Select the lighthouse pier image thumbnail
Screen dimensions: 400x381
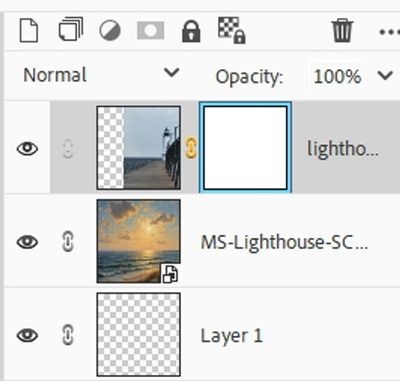[x=139, y=148]
